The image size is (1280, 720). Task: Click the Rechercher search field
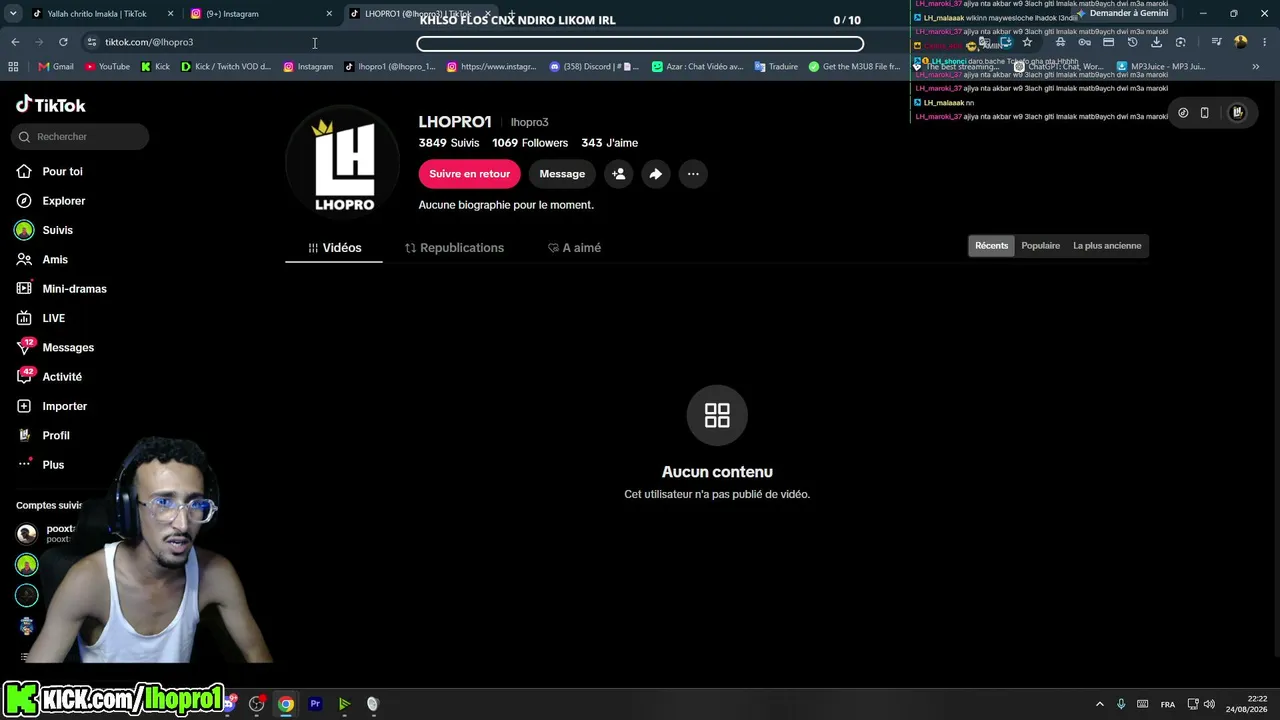pos(80,137)
